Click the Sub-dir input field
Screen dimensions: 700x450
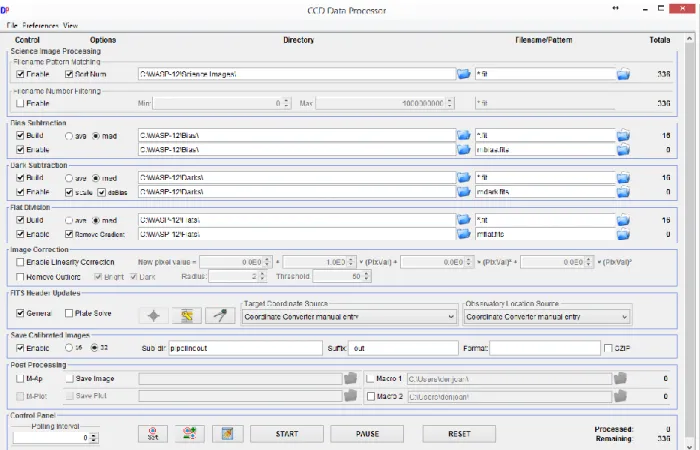pos(246,348)
